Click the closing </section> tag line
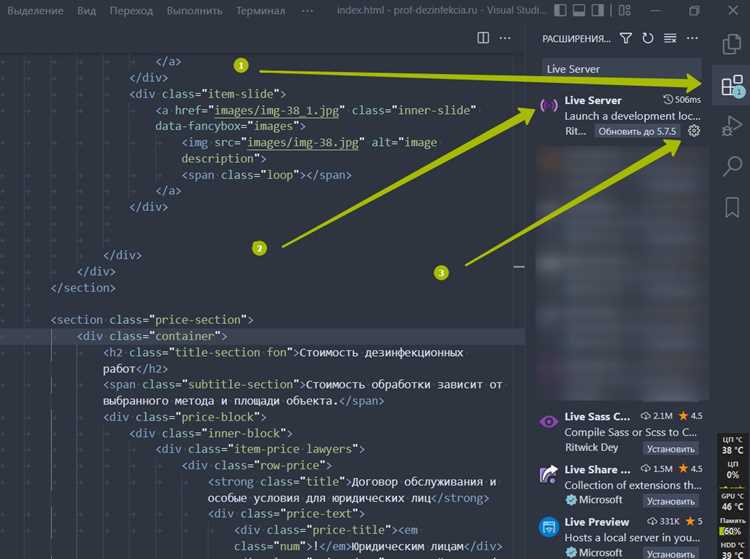The width and height of the screenshot is (750, 559). pos(83,288)
